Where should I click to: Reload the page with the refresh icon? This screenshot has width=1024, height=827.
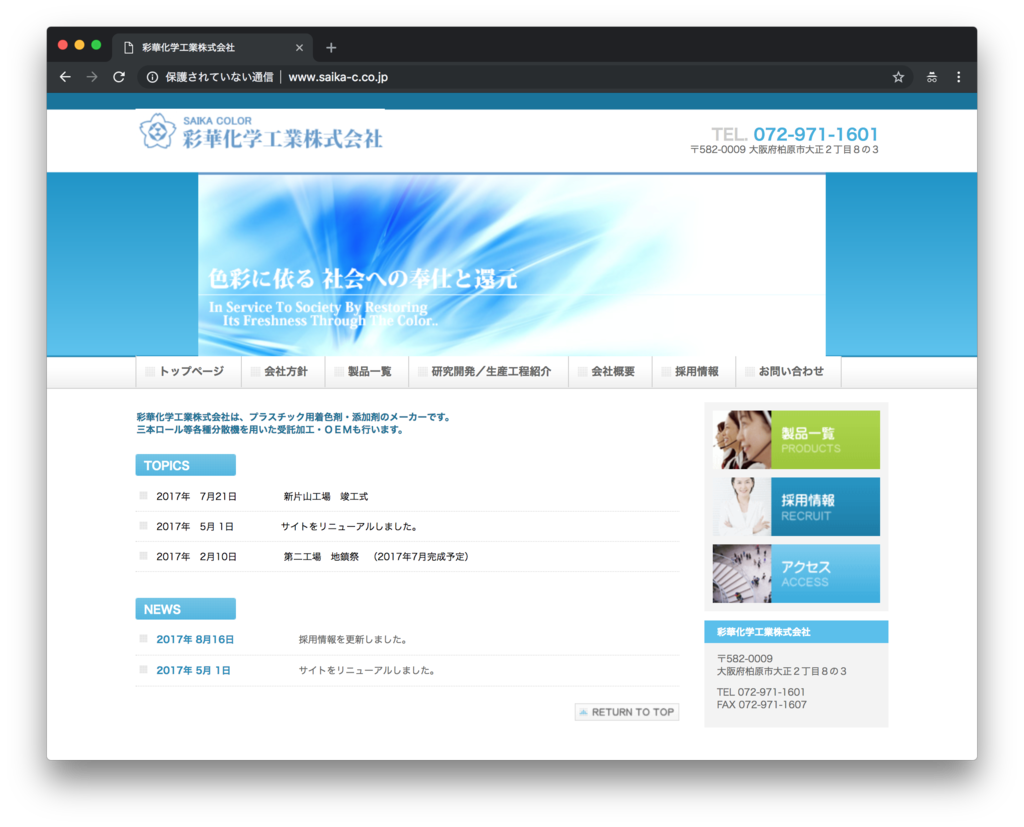point(119,77)
